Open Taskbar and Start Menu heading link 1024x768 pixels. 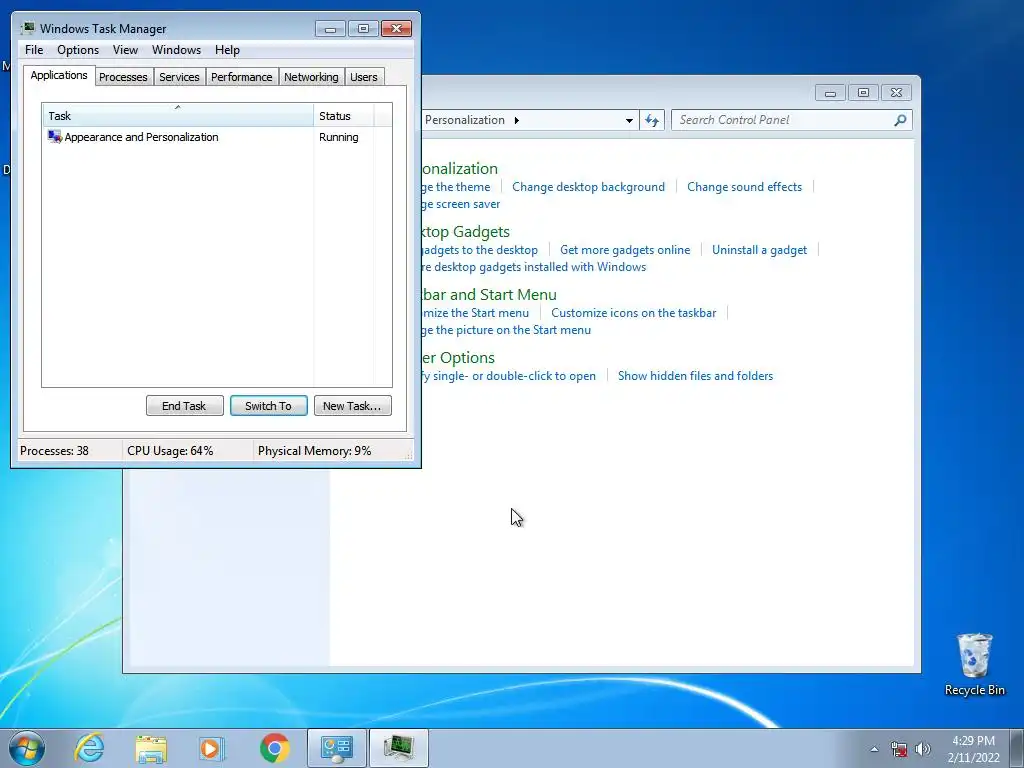pos(489,295)
